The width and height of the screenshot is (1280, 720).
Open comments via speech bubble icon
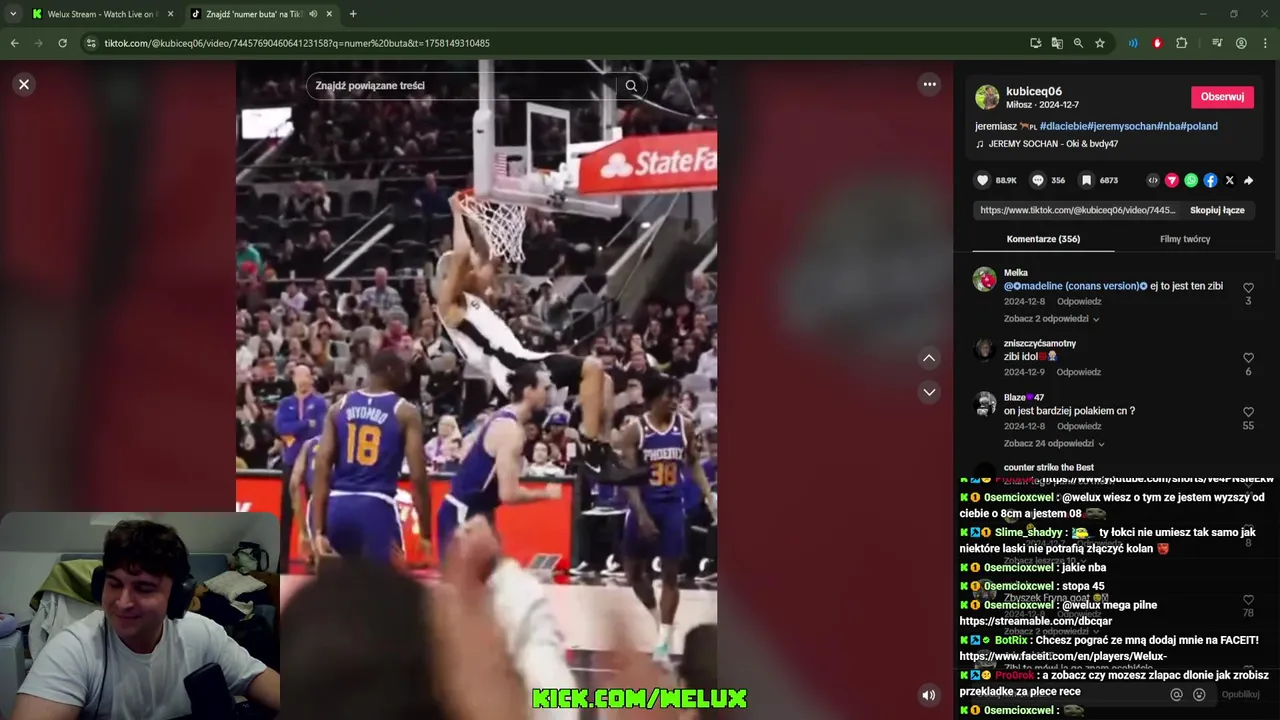pos(1038,180)
